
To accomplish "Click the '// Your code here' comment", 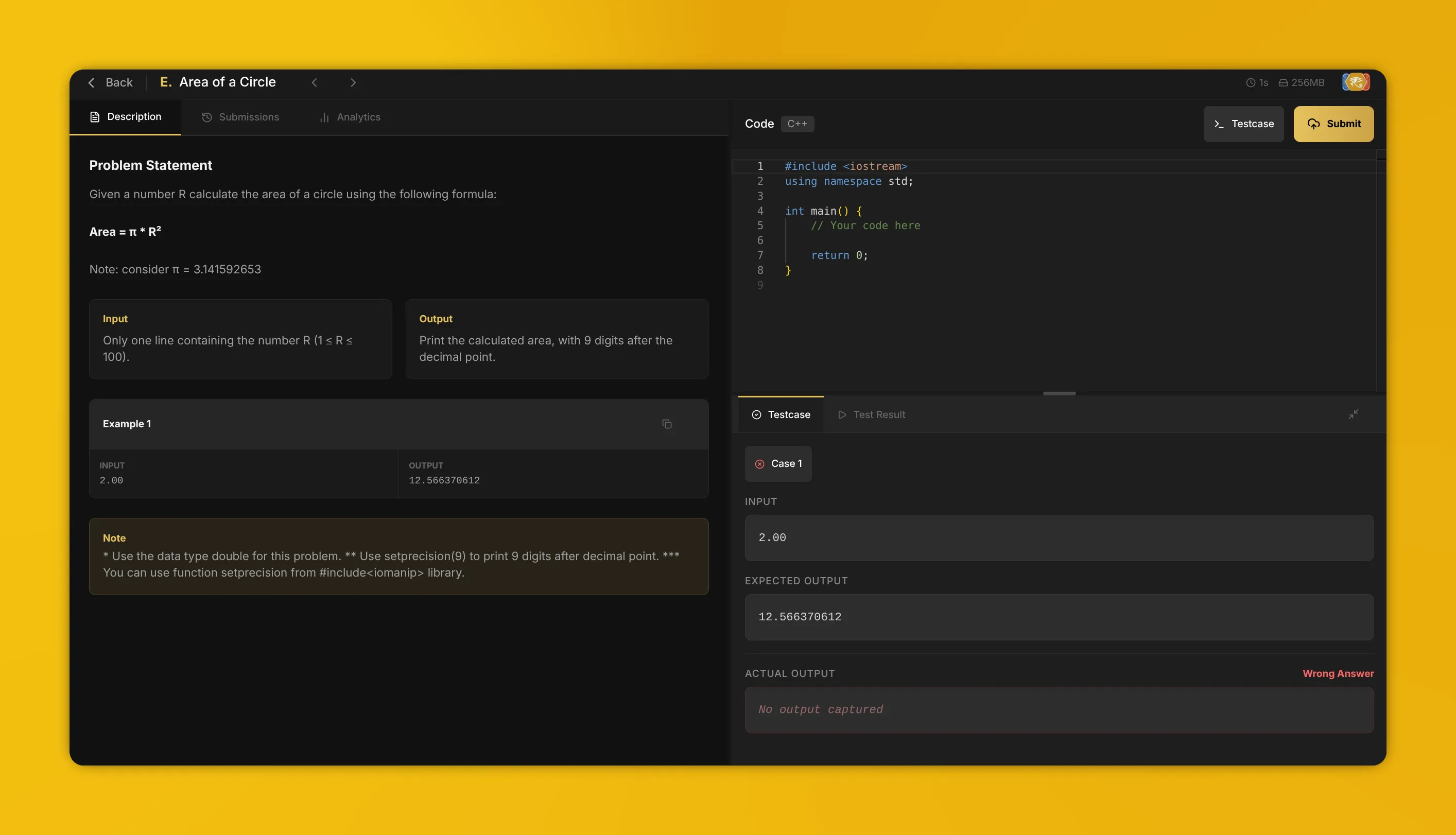I will pyautogui.click(x=865, y=225).
